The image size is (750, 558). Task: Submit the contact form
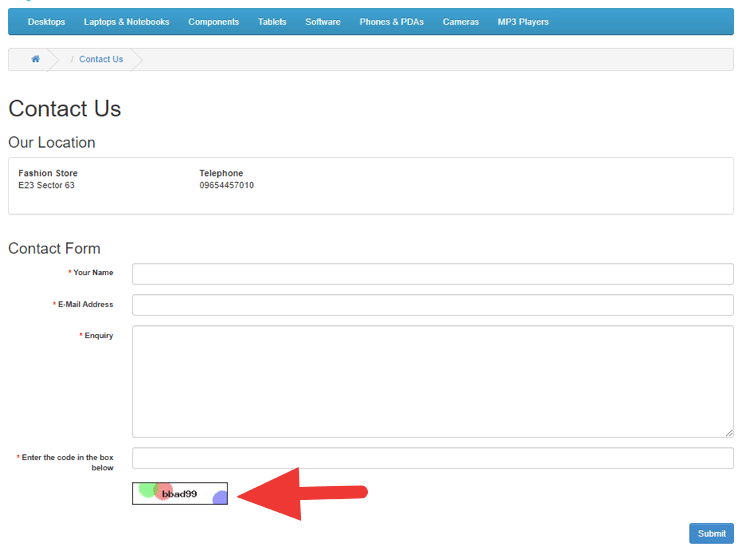(x=711, y=533)
